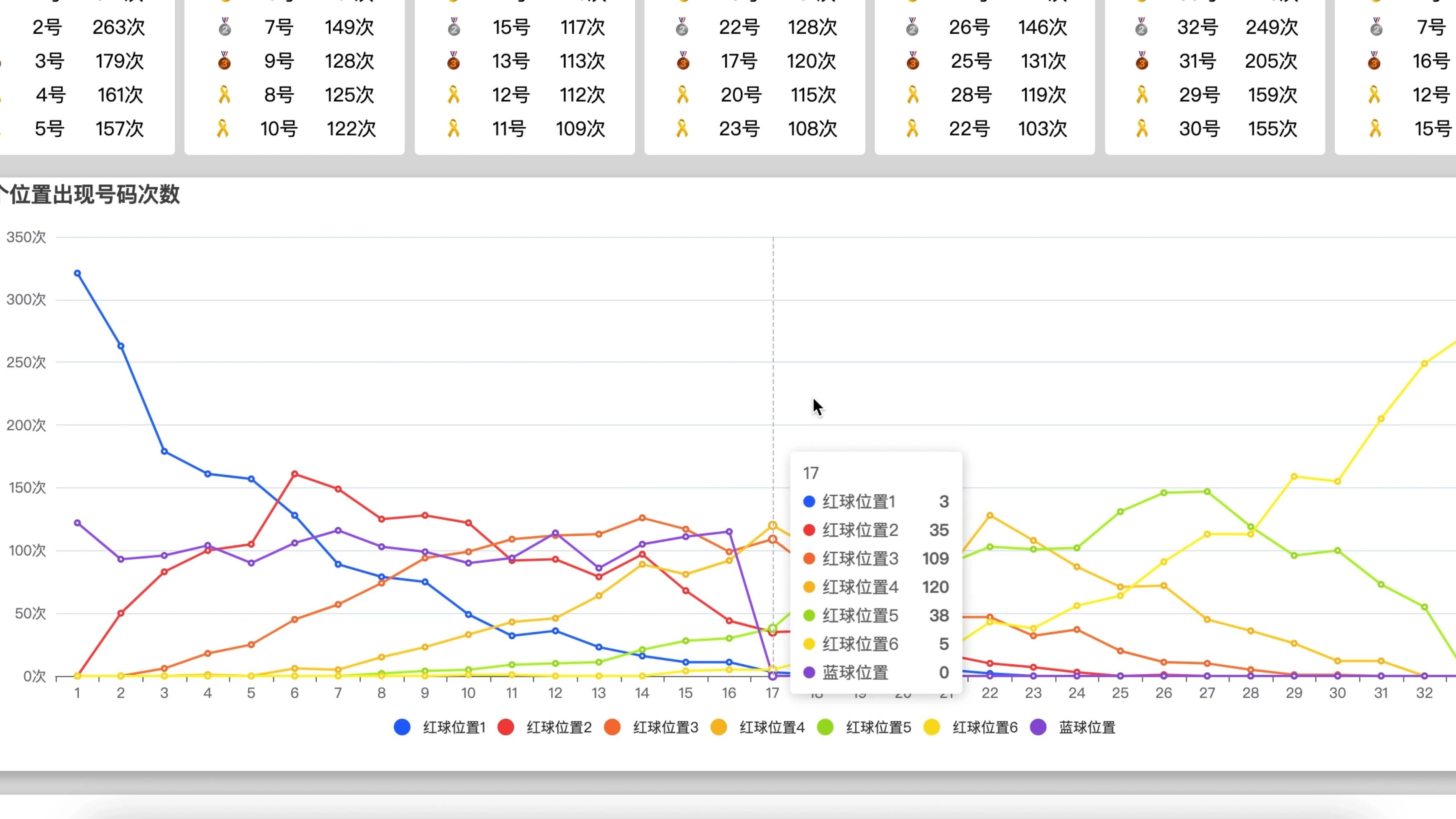Select the tooltip row 红球位置5 with value 38
Screen dimensions: 1456x819
[876, 616]
